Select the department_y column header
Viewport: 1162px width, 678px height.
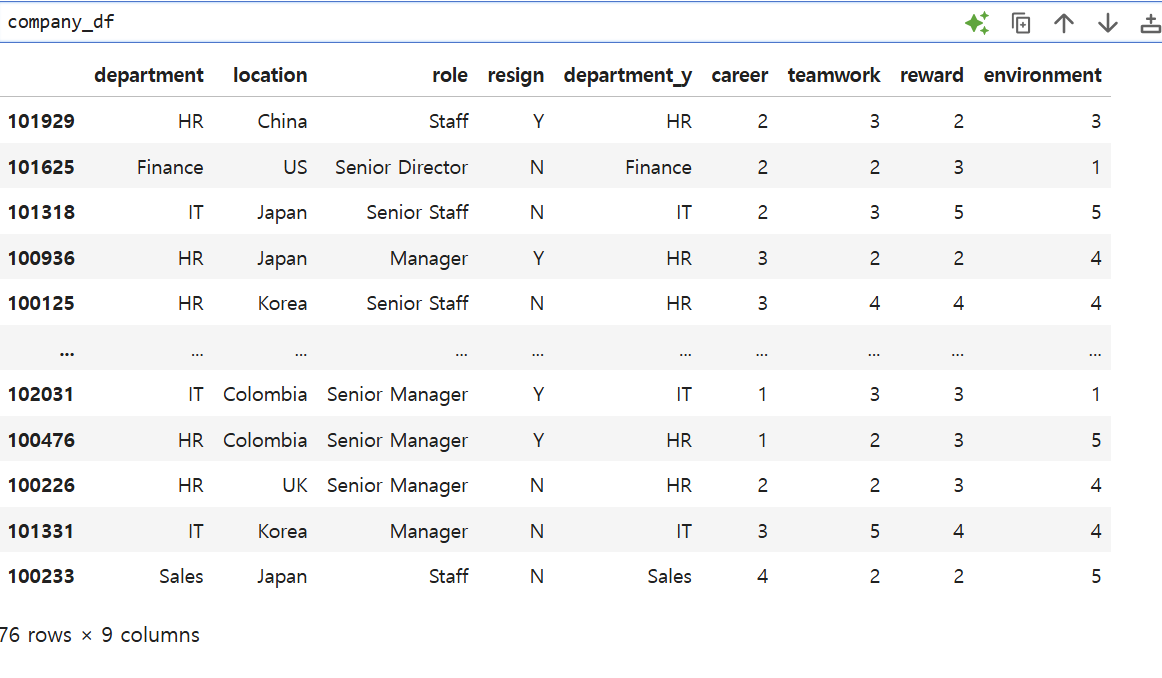click(628, 76)
